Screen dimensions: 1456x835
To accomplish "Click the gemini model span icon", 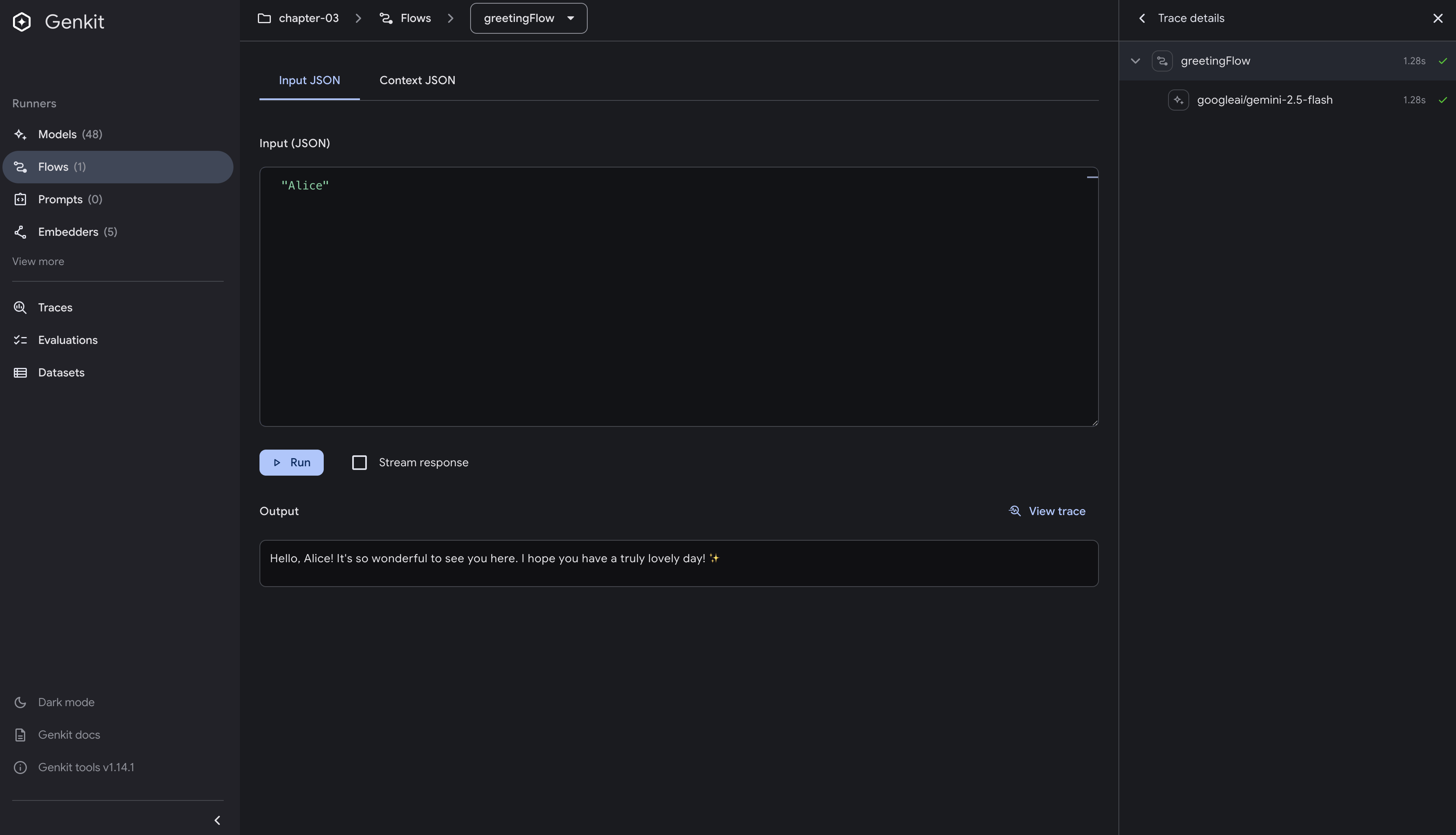I will [x=1178, y=100].
